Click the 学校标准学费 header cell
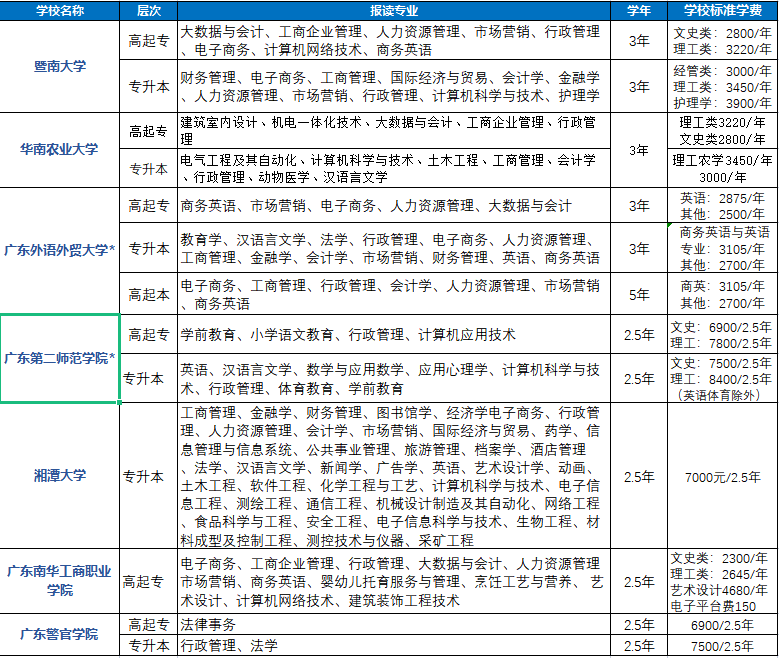 pyautogui.click(x=721, y=10)
